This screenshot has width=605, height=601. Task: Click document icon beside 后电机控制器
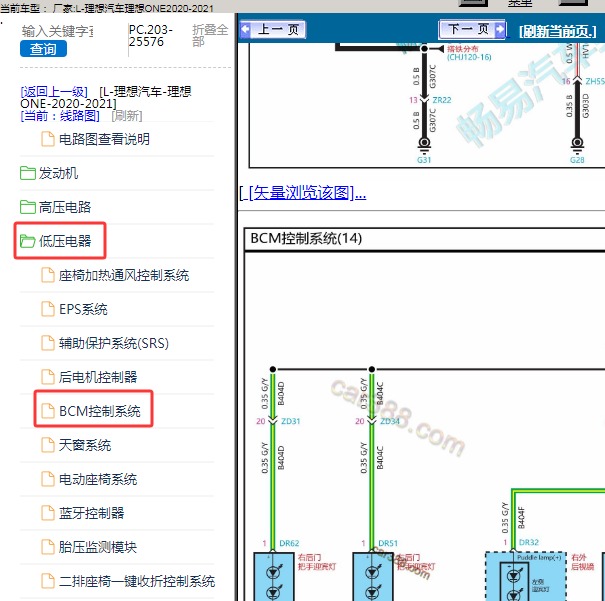click(x=48, y=377)
